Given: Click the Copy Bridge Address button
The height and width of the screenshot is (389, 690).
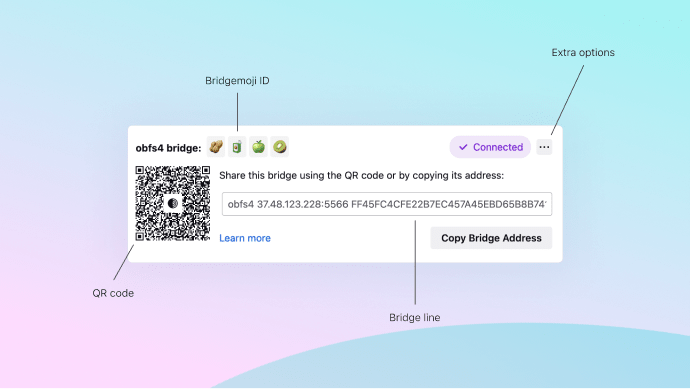Looking at the screenshot, I should [x=491, y=238].
